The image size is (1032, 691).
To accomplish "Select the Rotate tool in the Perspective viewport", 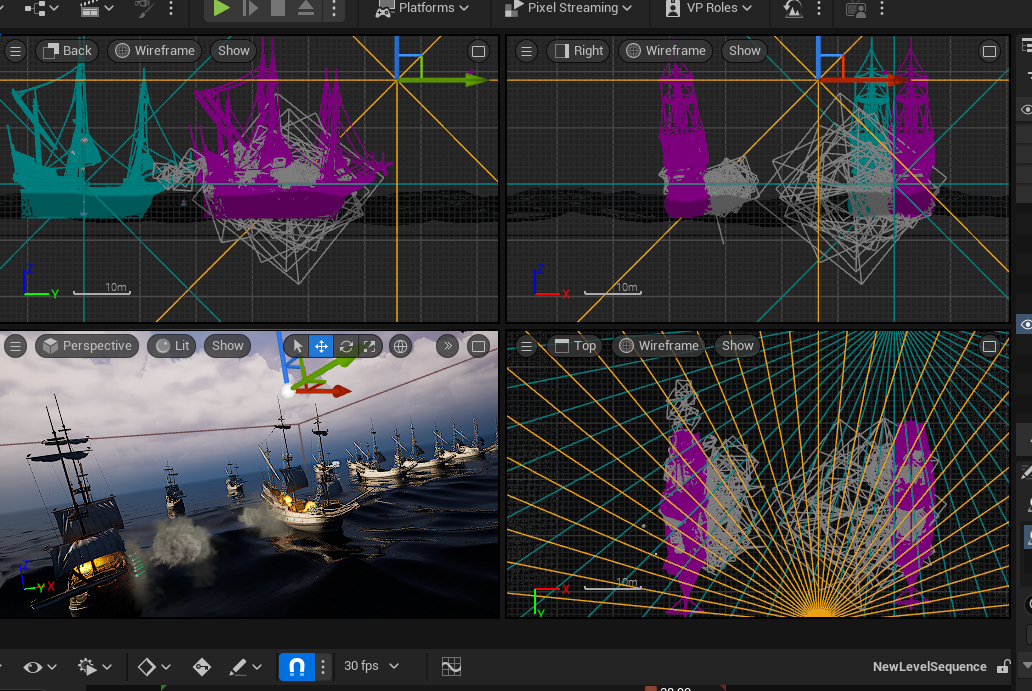I will (346, 346).
